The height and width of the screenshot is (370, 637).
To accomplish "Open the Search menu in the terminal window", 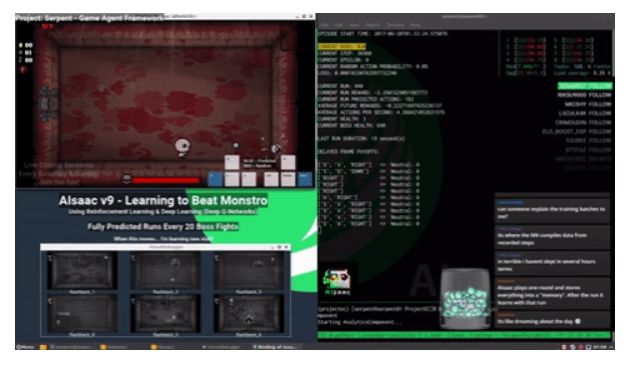I will (373, 25).
